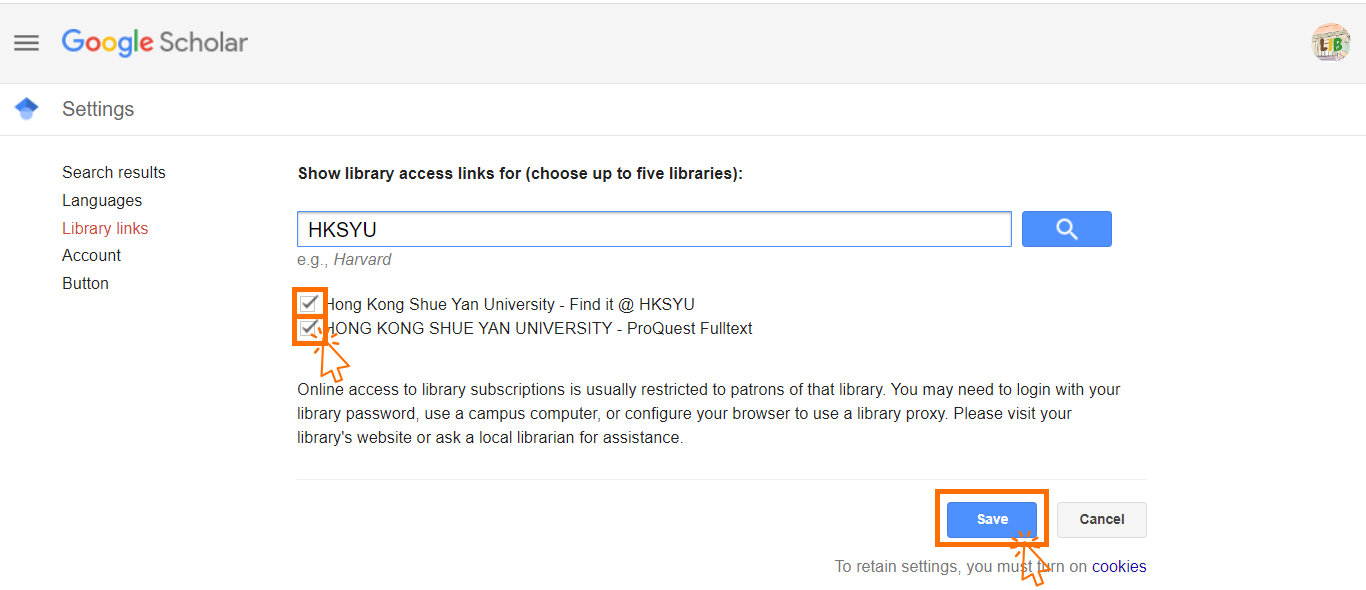Switch to the Languages settings section
Image resolution: width=1366 pixels, height=590 pixels.
pyautogui.click(x=102, y=200)
